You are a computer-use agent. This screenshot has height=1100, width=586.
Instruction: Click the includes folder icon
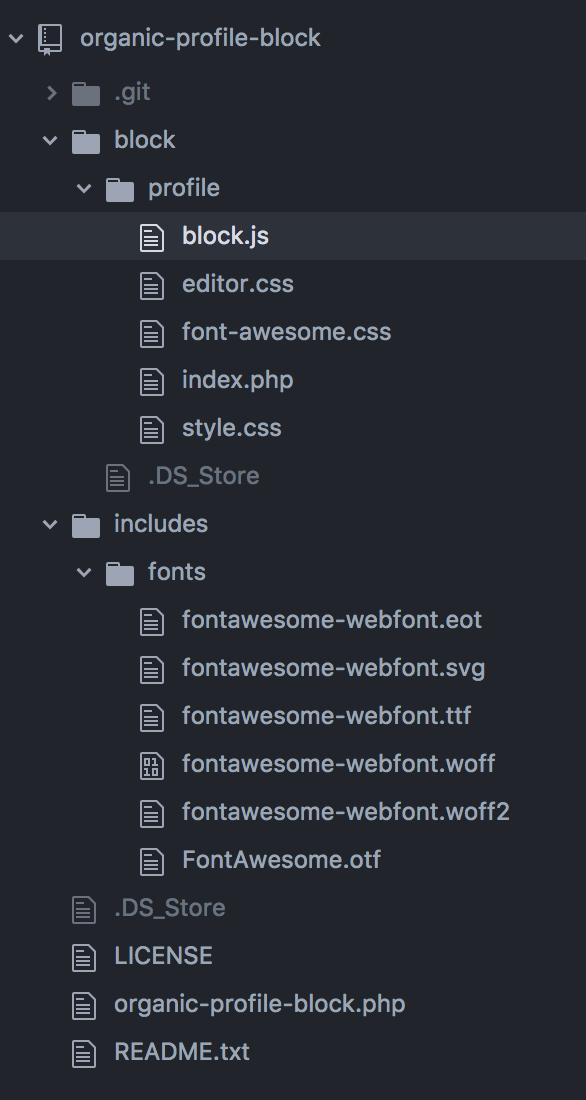[86, 525]
